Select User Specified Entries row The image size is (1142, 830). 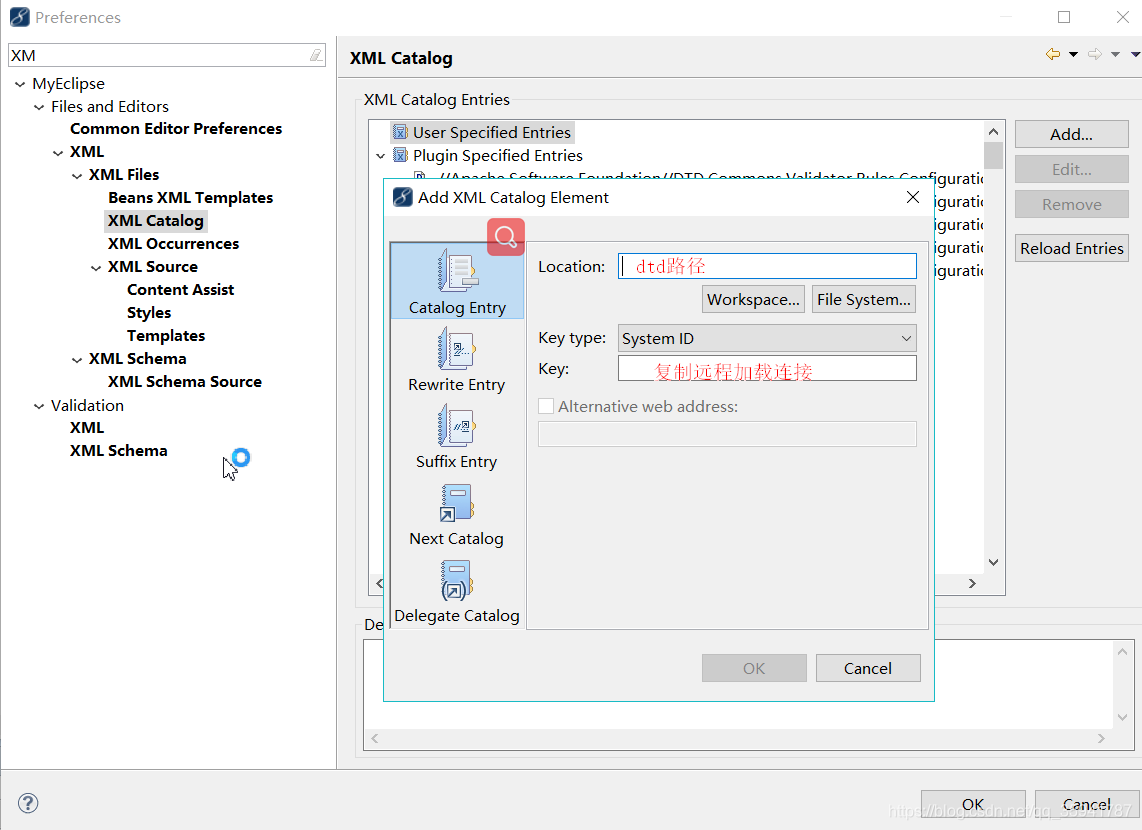482,133
